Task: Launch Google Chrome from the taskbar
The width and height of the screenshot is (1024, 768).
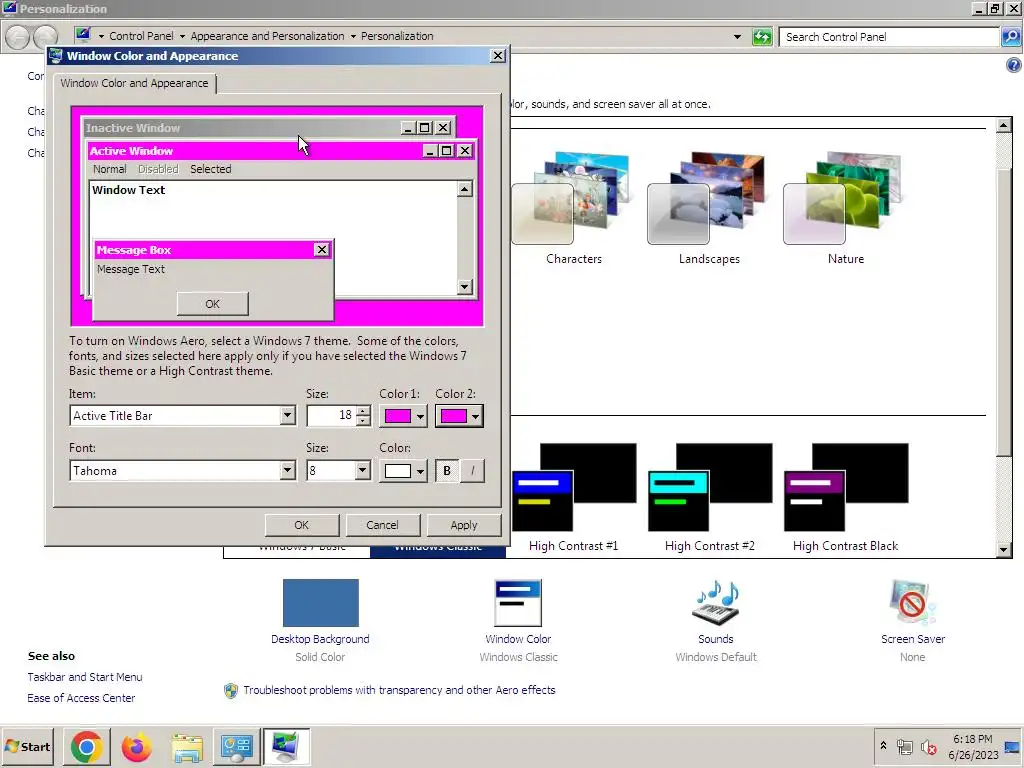Action: click(x=87, y=746)
